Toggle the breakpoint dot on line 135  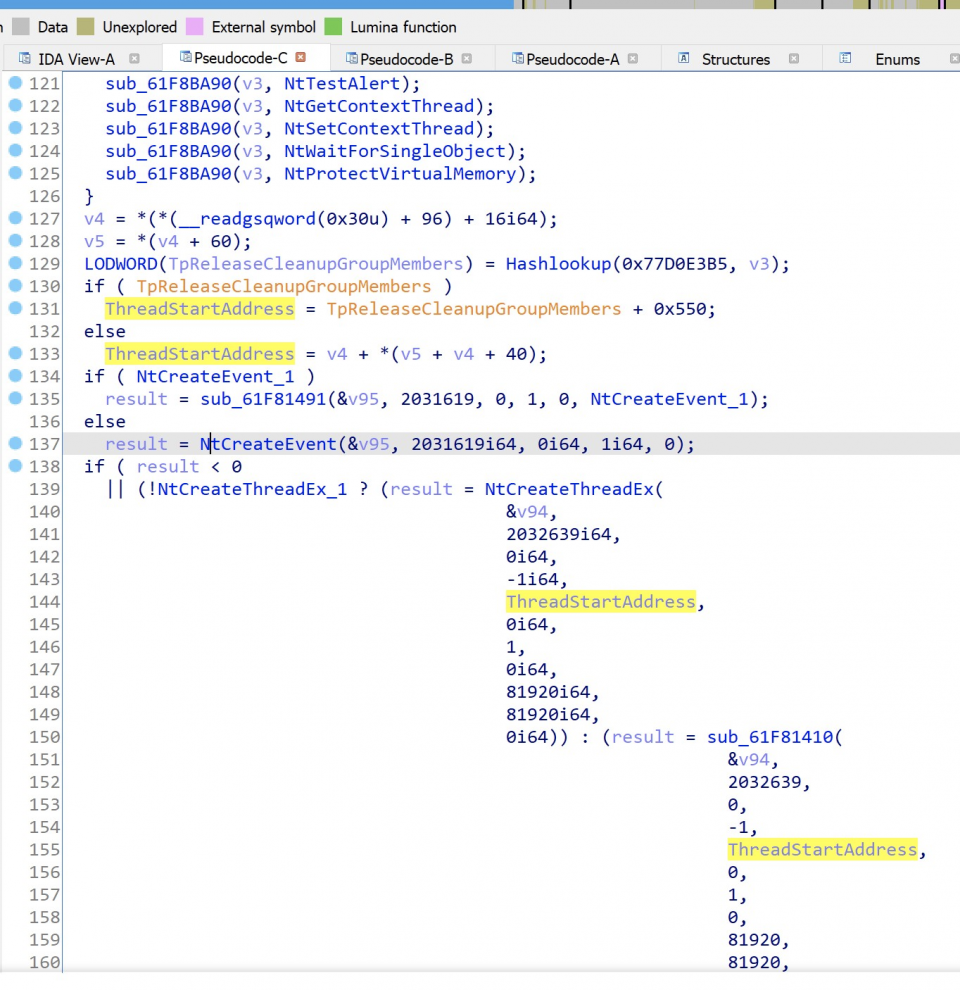tap(15, 398)
